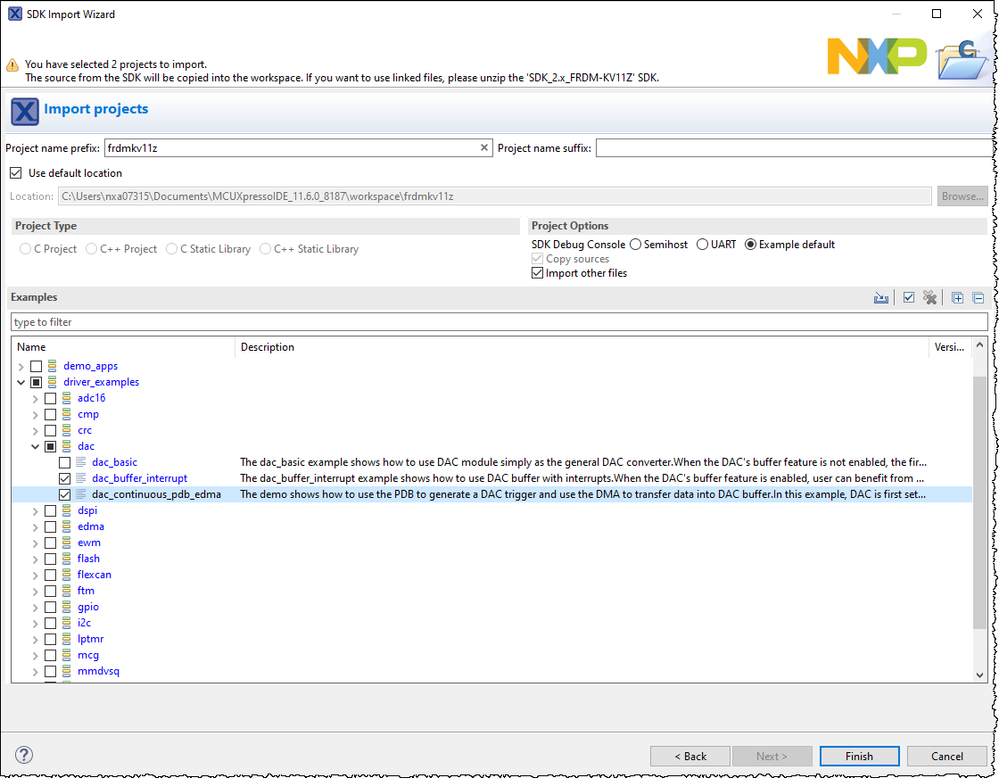Click the cmp category icon
The image size is (999, 780).
(66, 414)
